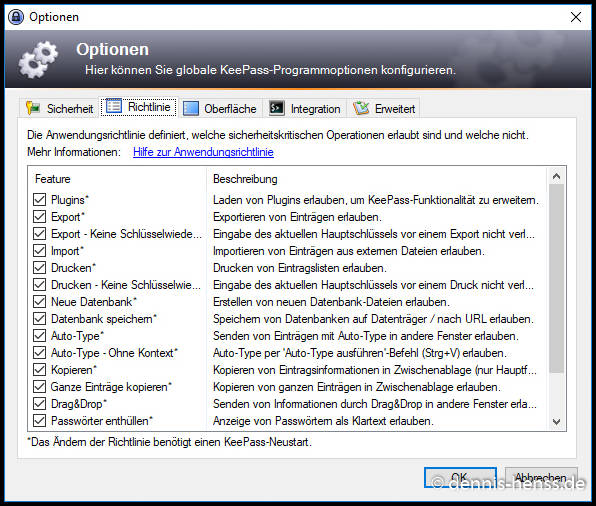This screenshot has height=506, width=596.
Task: Toggle the Export* checkbox
Action: click(40, 217)
